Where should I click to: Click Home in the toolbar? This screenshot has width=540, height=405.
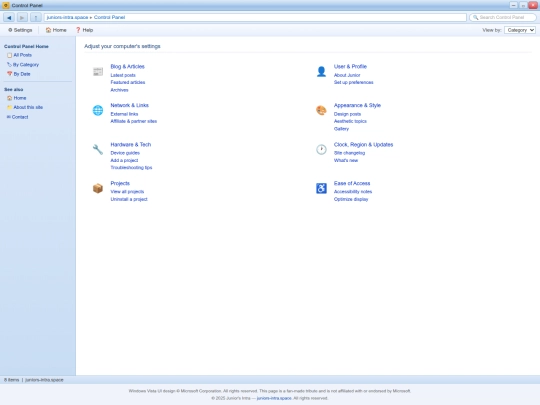56,30
